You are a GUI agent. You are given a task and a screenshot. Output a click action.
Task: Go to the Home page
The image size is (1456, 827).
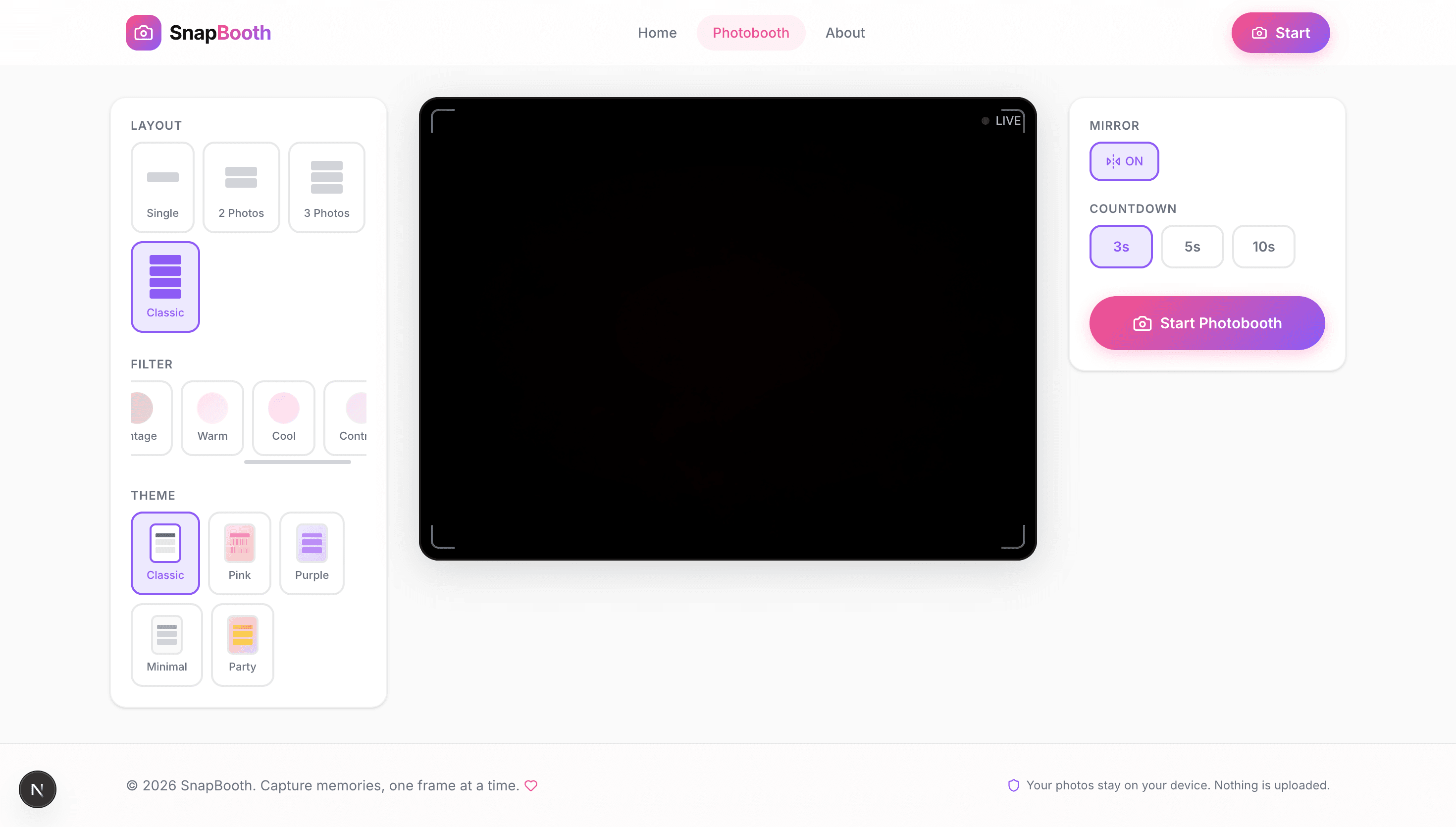pos(657,32)
